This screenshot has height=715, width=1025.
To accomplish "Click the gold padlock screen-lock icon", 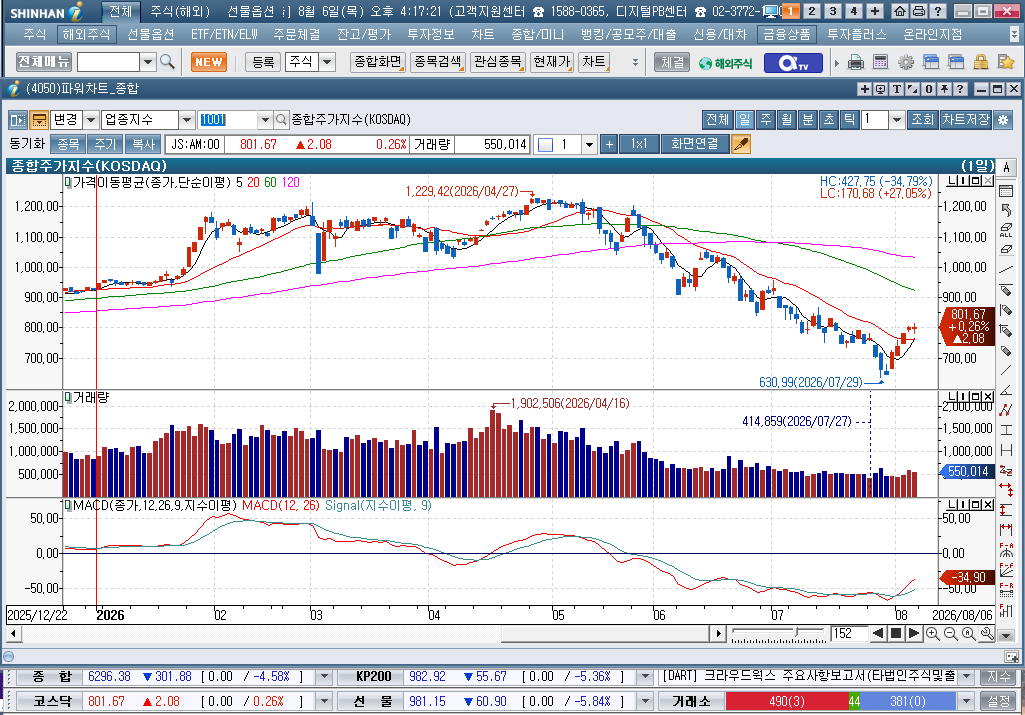I will click(x=981, y=62).
